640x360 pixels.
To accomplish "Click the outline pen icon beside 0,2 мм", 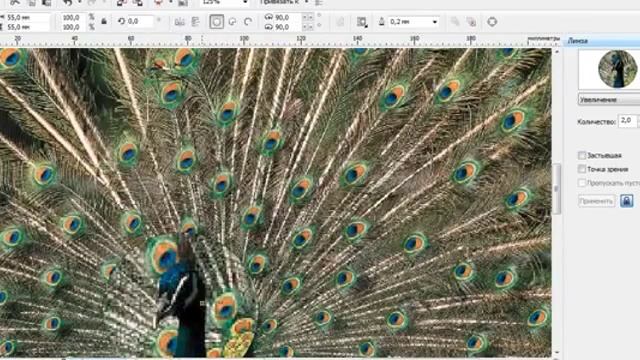I will [x=382, y=22].
